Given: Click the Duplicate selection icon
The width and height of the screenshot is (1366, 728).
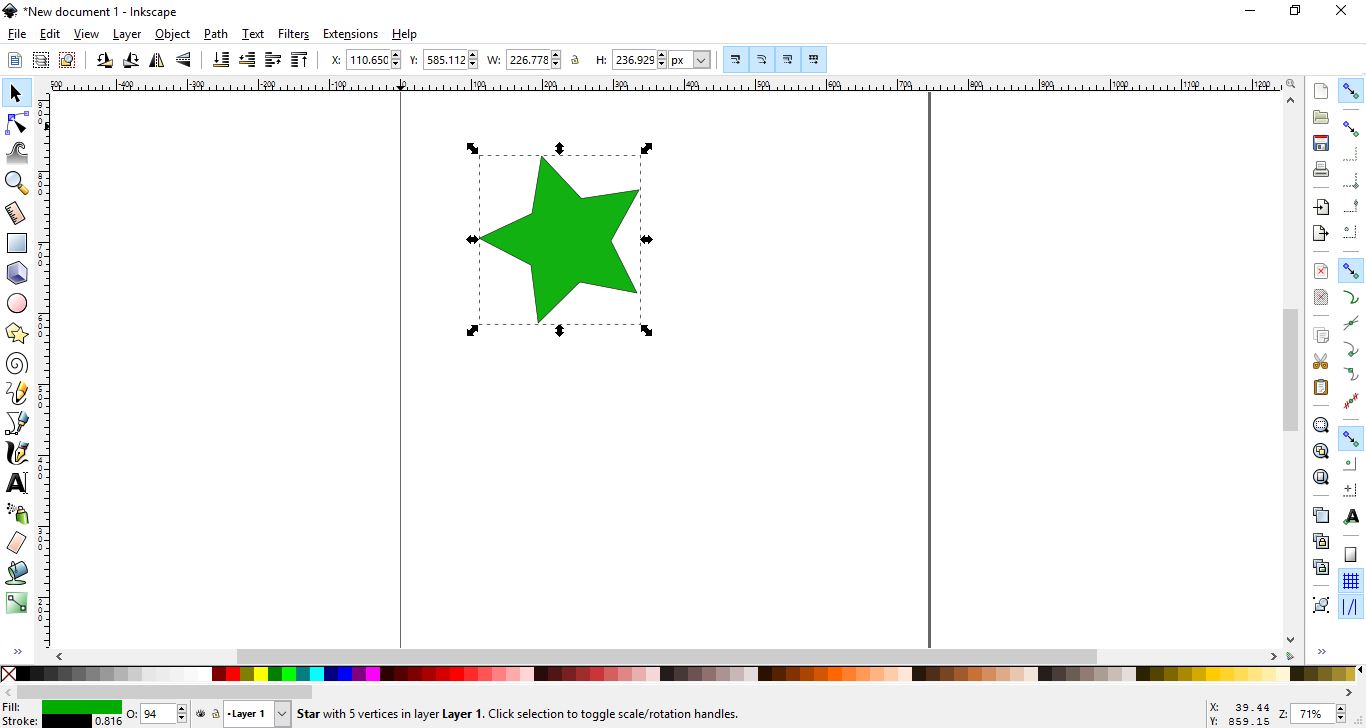Looking at the screenshot, I should 1321,515.
